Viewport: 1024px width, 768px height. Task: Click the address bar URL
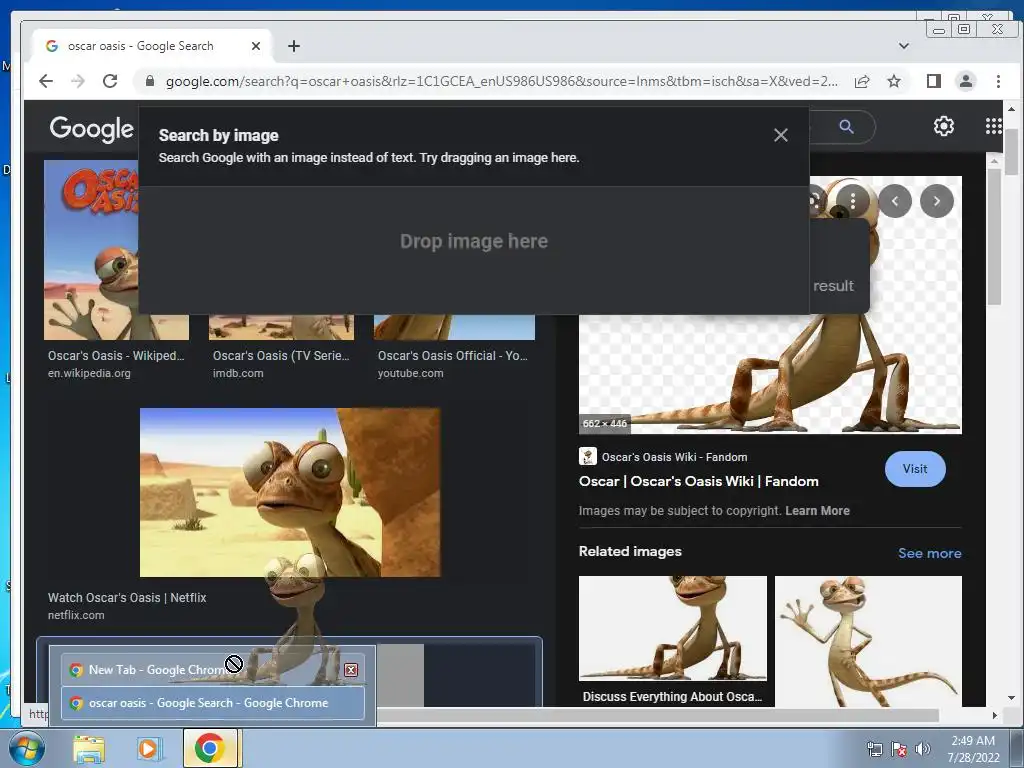click(x=502, y=81)
